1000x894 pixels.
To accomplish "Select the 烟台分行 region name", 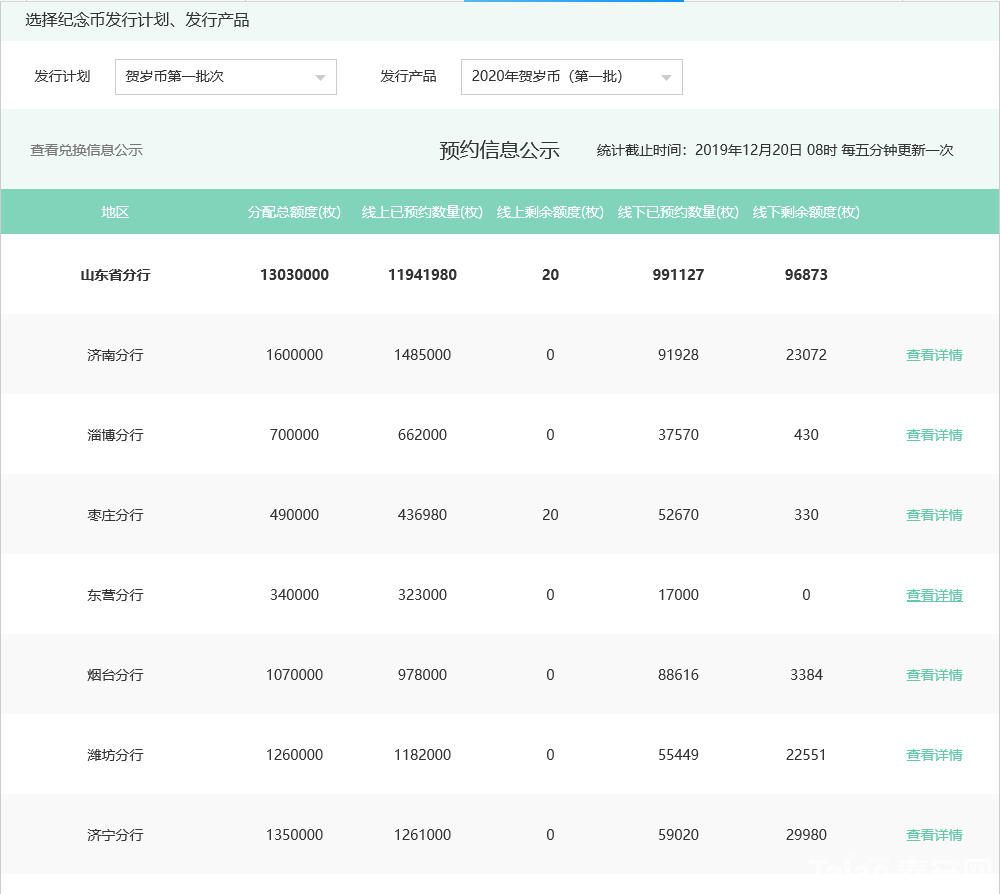I will pyautogui.click(x=115, y=675).
